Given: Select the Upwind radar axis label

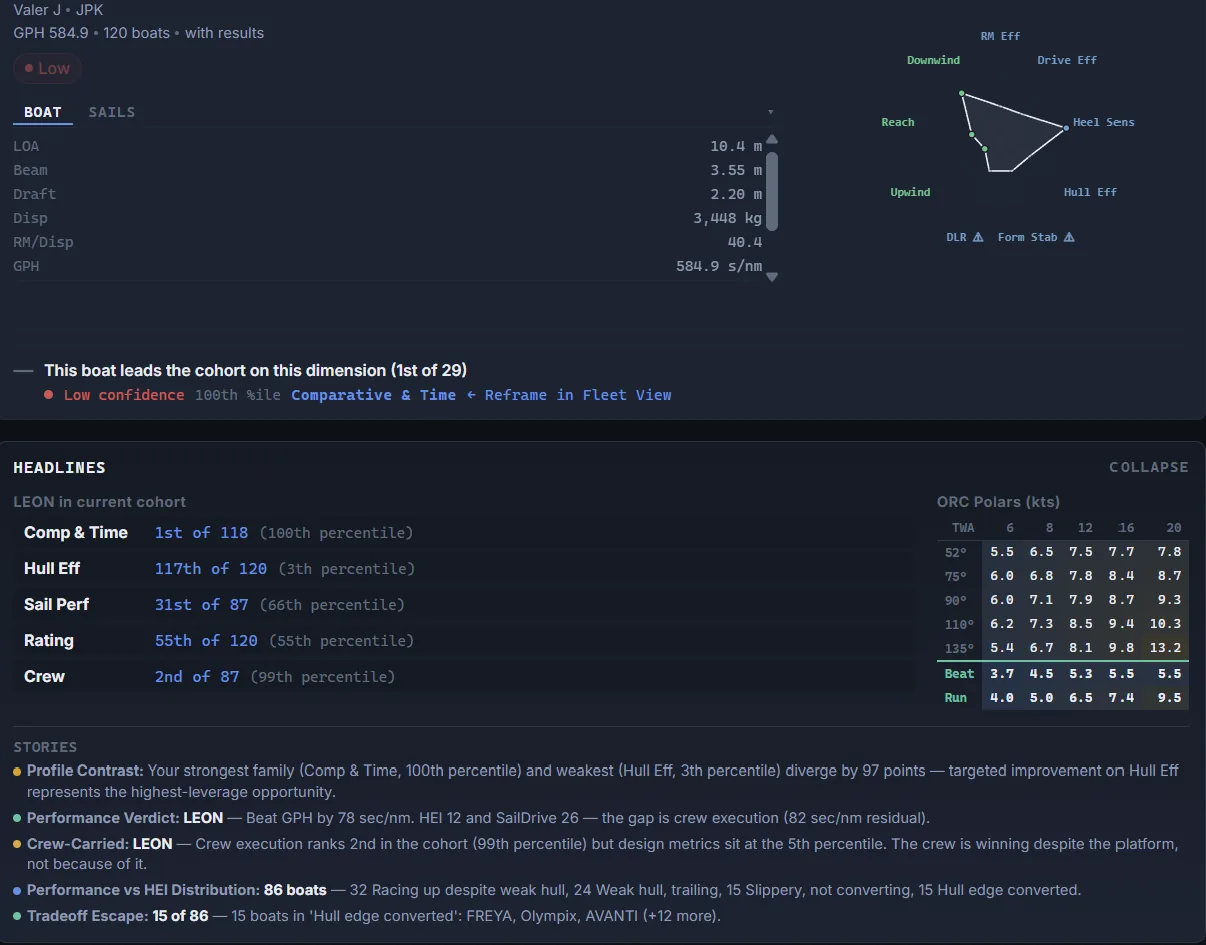Looking at the screenshot, I should pyautogui.click(x=910, y=192).
